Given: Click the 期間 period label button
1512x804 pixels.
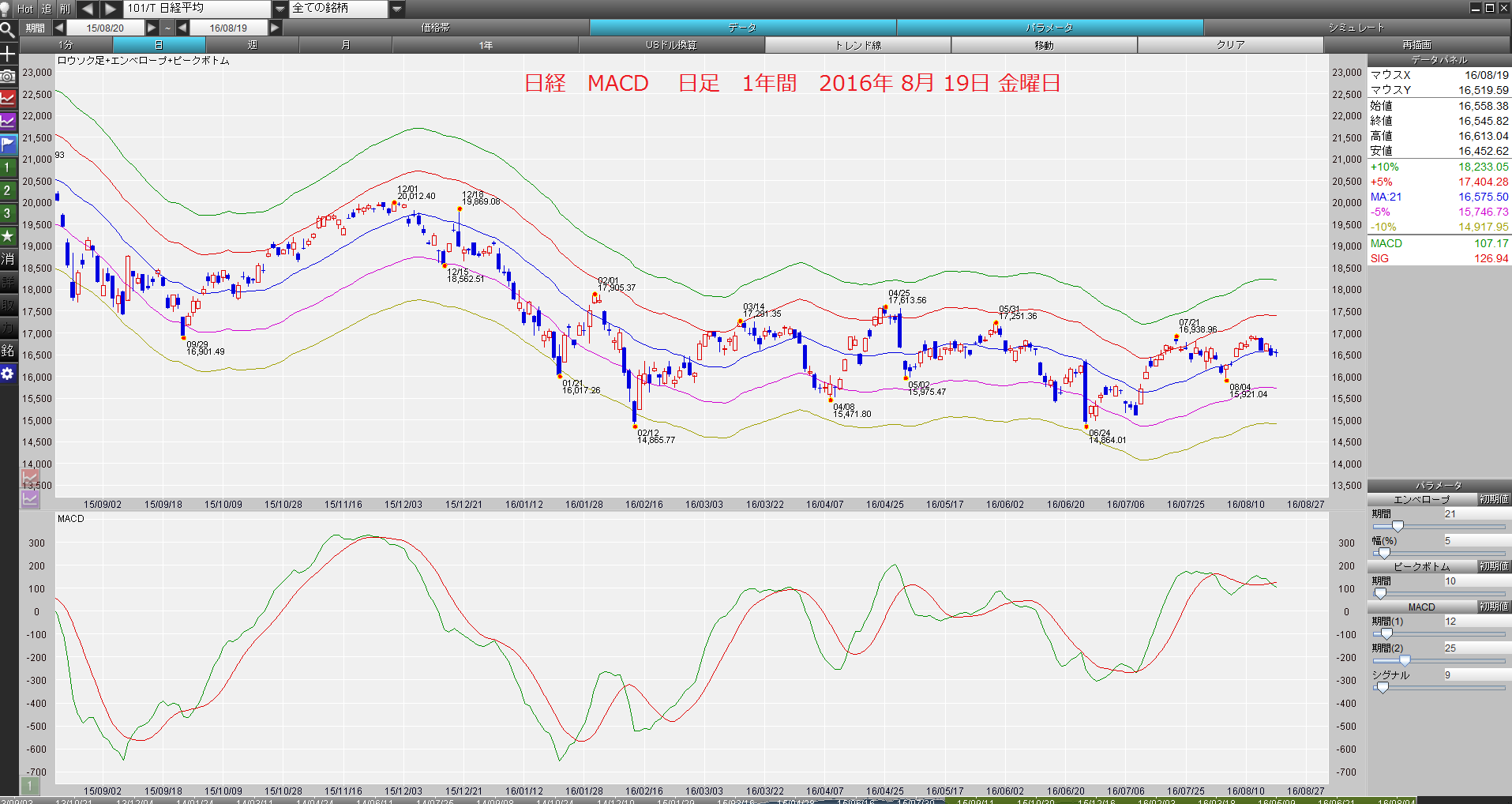Looking at the screenshot, I should click(35, 28).
